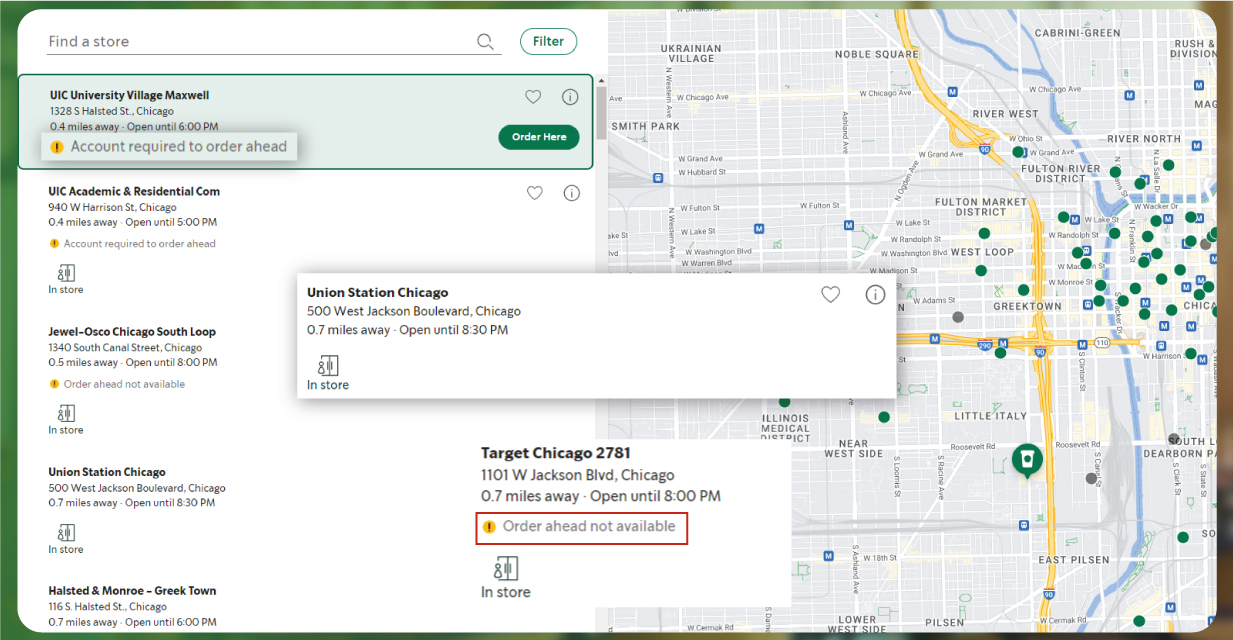This screenshot has width=1233, height=640.
Task: Click EAST PILSEN label on map
Action: coord(1074,560)
